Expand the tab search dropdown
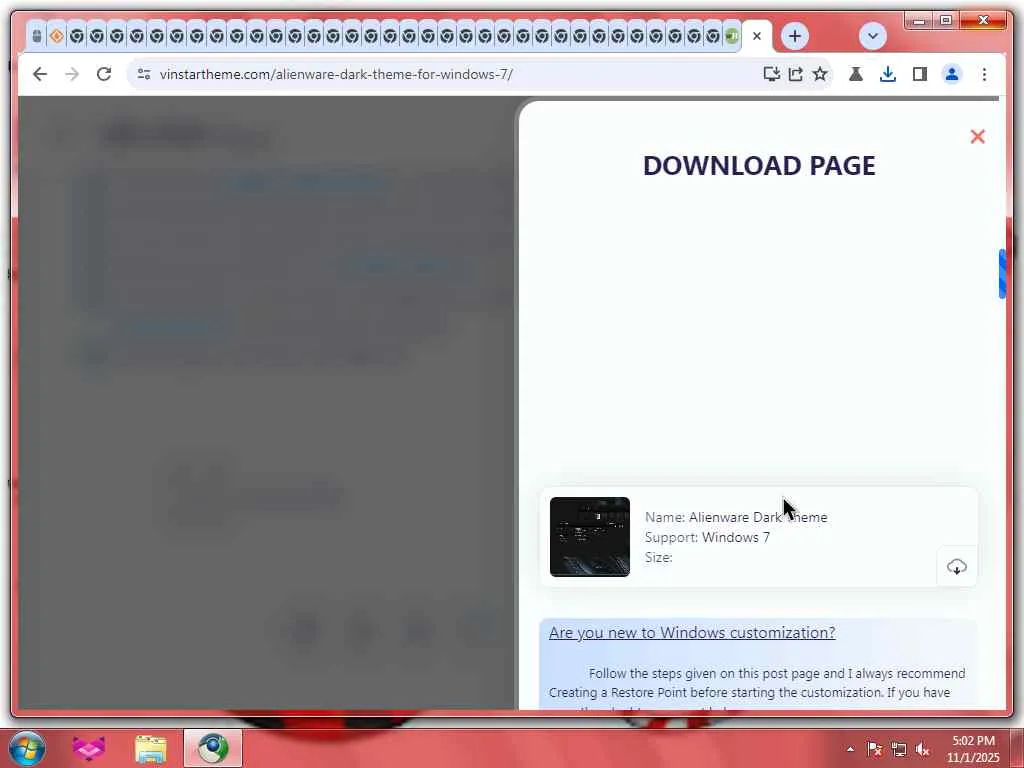 872,36
